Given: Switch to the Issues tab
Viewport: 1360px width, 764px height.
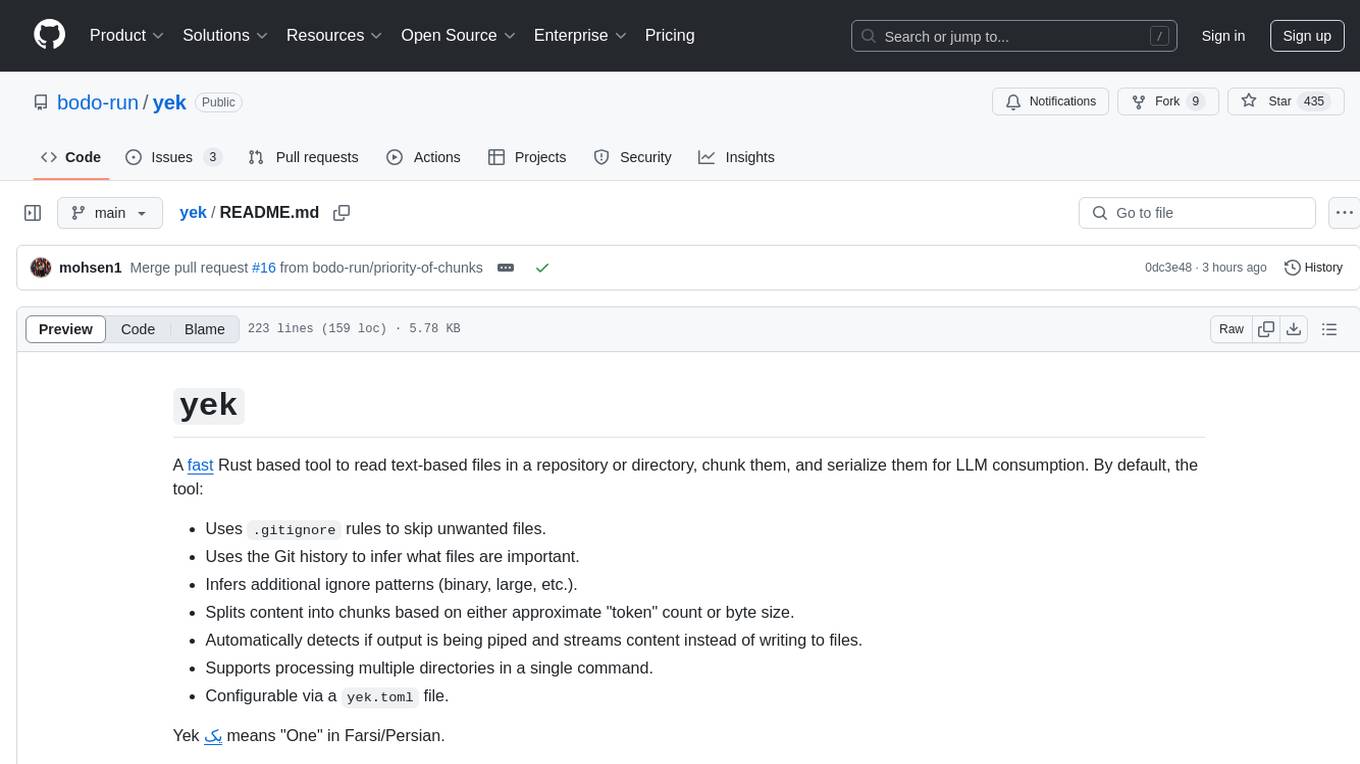Looking at the screenshot, I should click(x=173, y=157).
